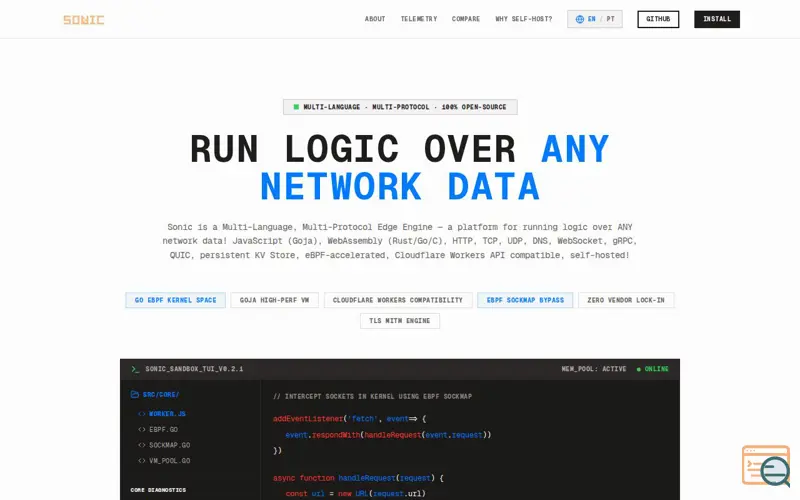
Task: Switch language to EN
Action: (592, 19)
